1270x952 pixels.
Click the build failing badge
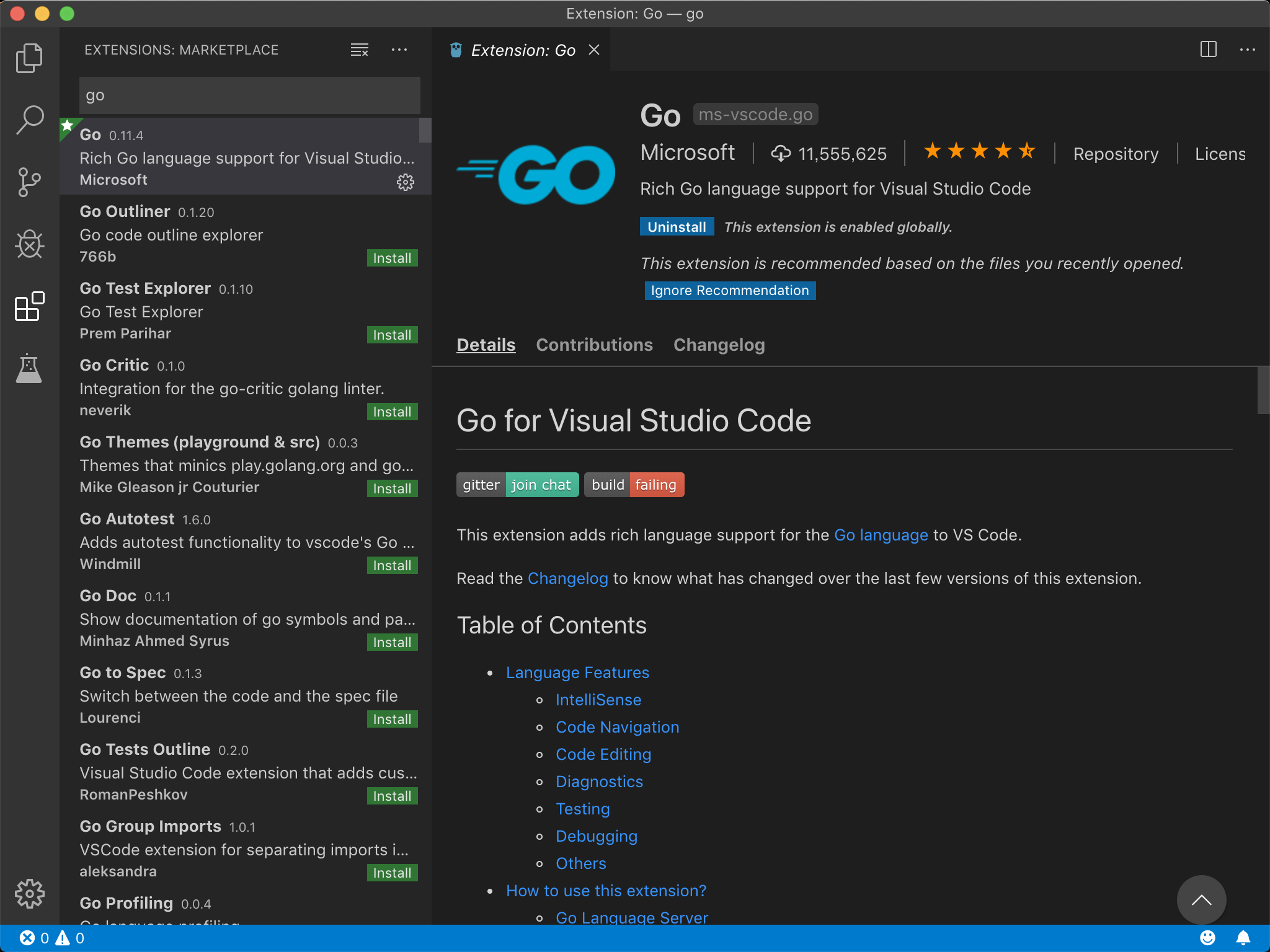[x=634, y=485]
